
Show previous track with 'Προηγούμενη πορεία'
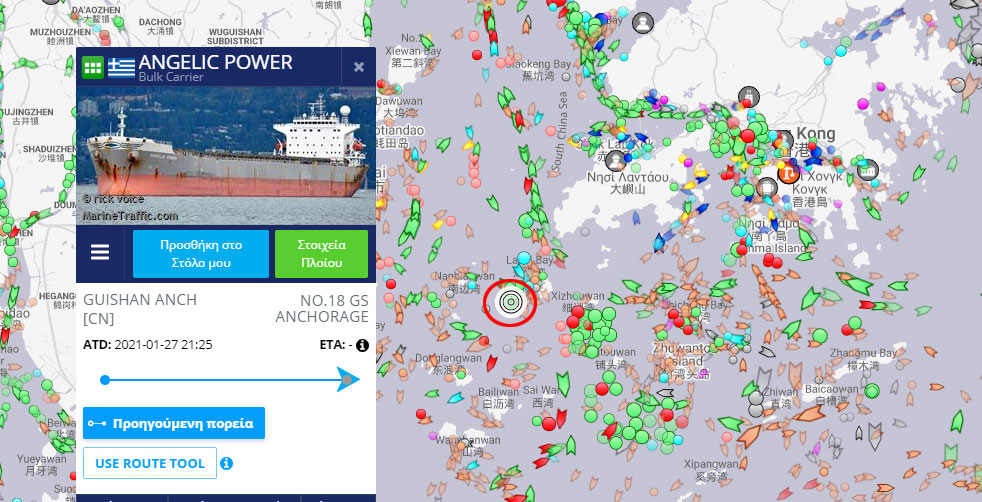pos(174,423)
